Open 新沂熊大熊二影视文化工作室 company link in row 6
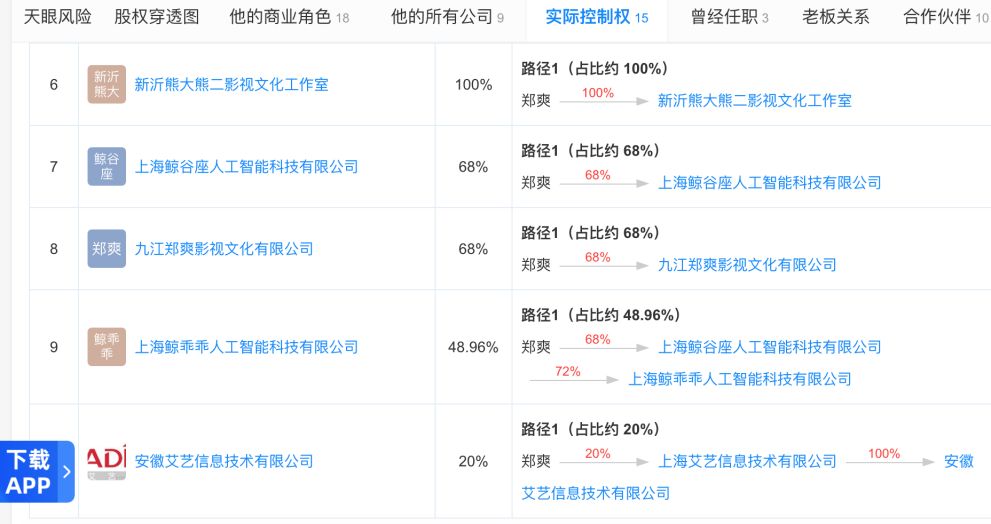The height and width of the screenshot is (524, 991). [231, 84]
